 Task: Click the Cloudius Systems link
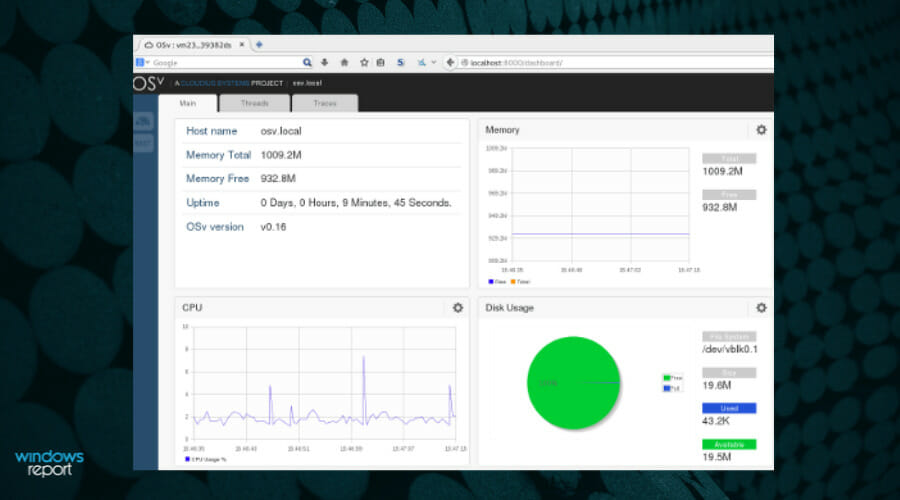pyautogui.click(x=215, y=83)
